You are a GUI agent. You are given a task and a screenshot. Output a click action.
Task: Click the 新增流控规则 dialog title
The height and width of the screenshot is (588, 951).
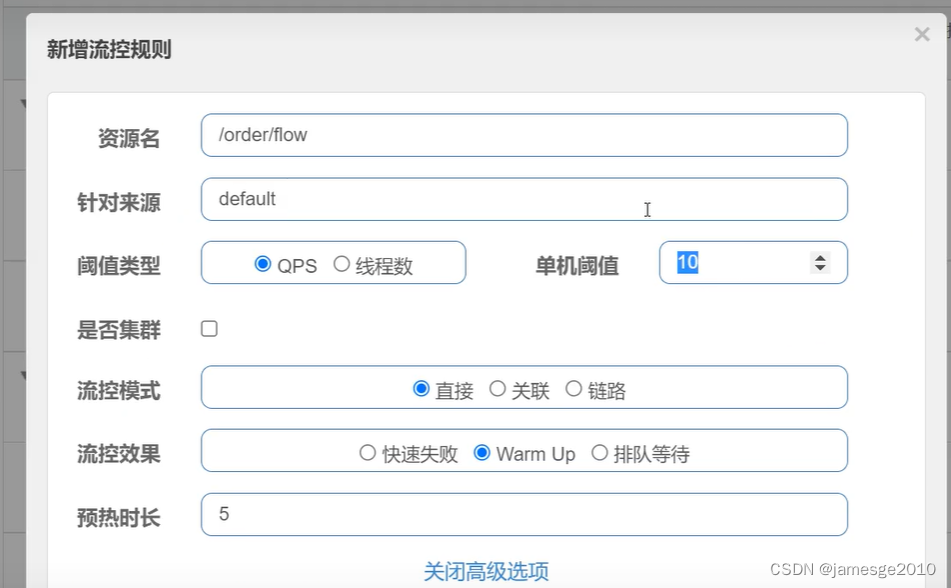(x=109, y=49)
